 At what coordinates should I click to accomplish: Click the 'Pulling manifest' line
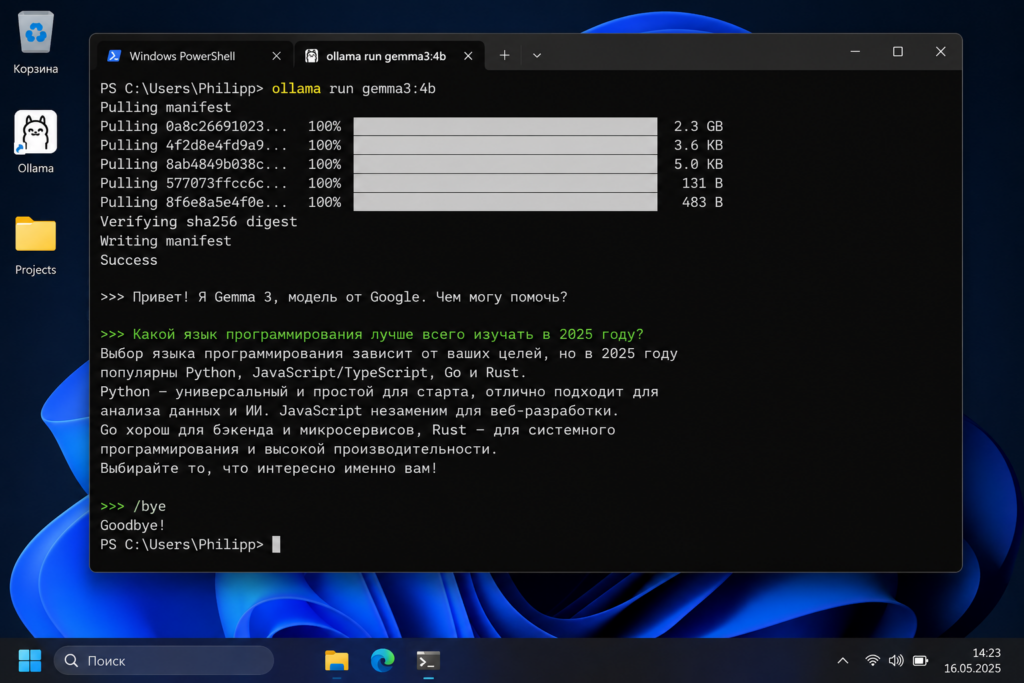tap(165, 108)
